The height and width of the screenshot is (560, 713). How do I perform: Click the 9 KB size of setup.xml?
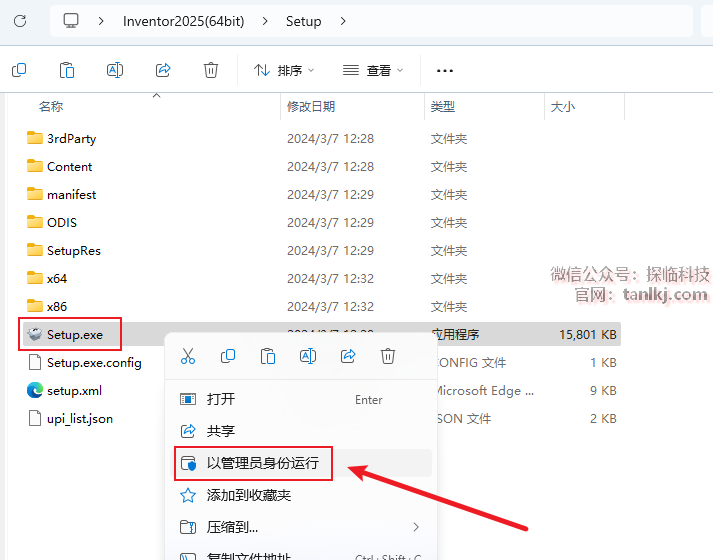pyautogui.click(x=603, y=391)
